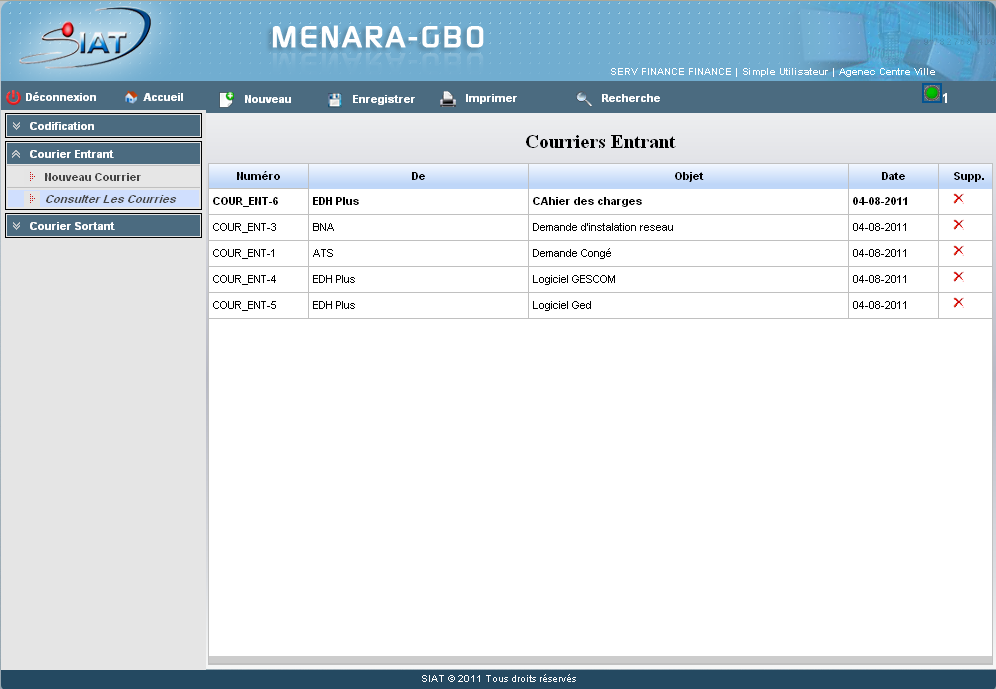
Task: Delete COUR_ENT-6 with its red X
Action: [959, 199]
